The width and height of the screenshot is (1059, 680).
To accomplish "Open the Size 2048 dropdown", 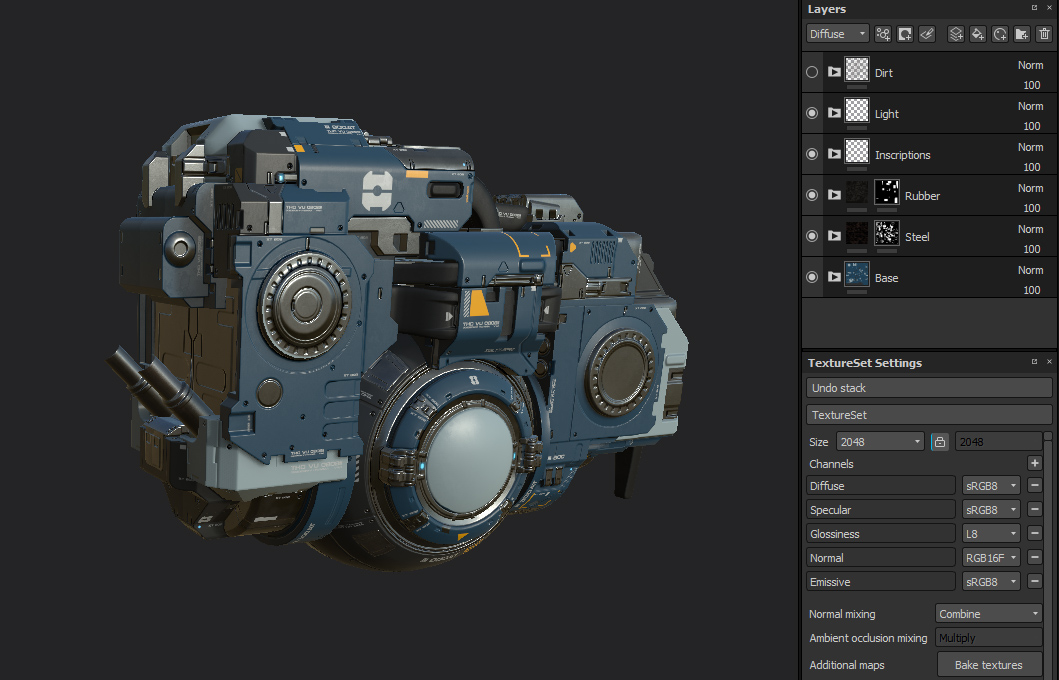I will coord(880,441).
